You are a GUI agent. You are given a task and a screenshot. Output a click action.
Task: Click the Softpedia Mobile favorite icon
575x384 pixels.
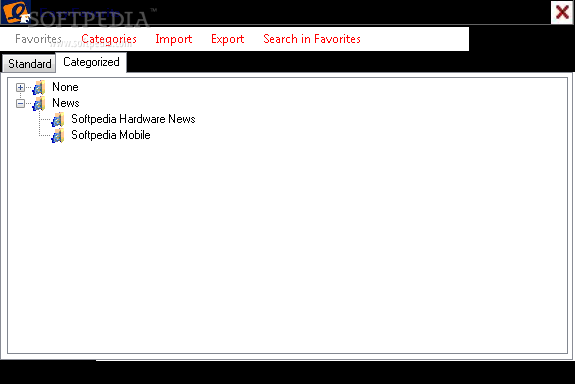pyautogui.click(x=58, y=136)
